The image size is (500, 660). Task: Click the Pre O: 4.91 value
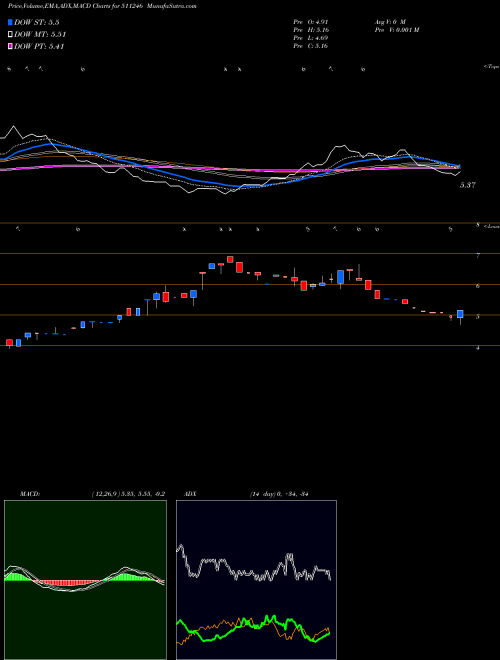(x=311, y=21)
